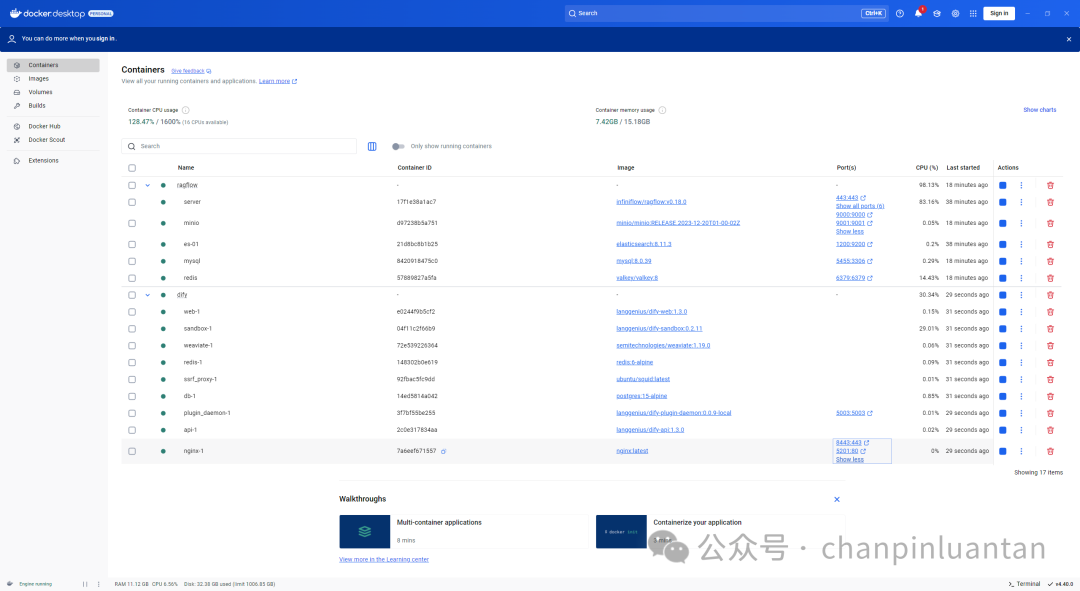Click the top header Search bar
The width and height of the screenshot is (1080, 591).
(727, 13)
